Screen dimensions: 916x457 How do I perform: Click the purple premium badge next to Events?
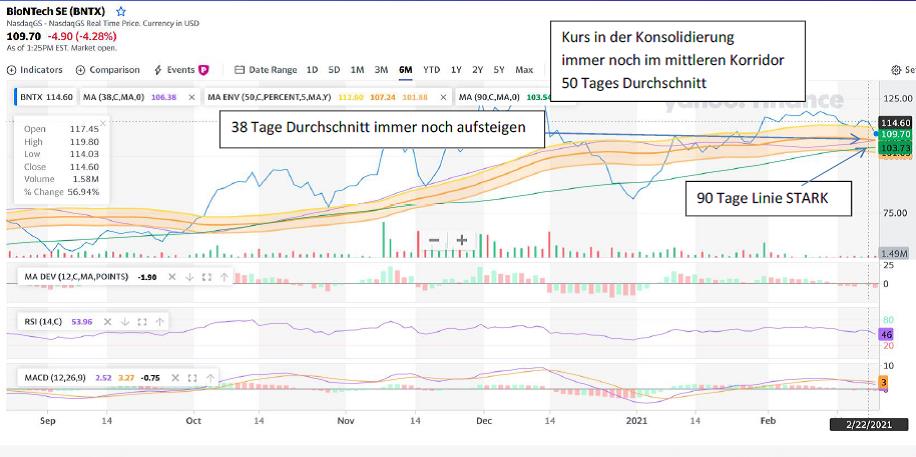pos(203,70)
